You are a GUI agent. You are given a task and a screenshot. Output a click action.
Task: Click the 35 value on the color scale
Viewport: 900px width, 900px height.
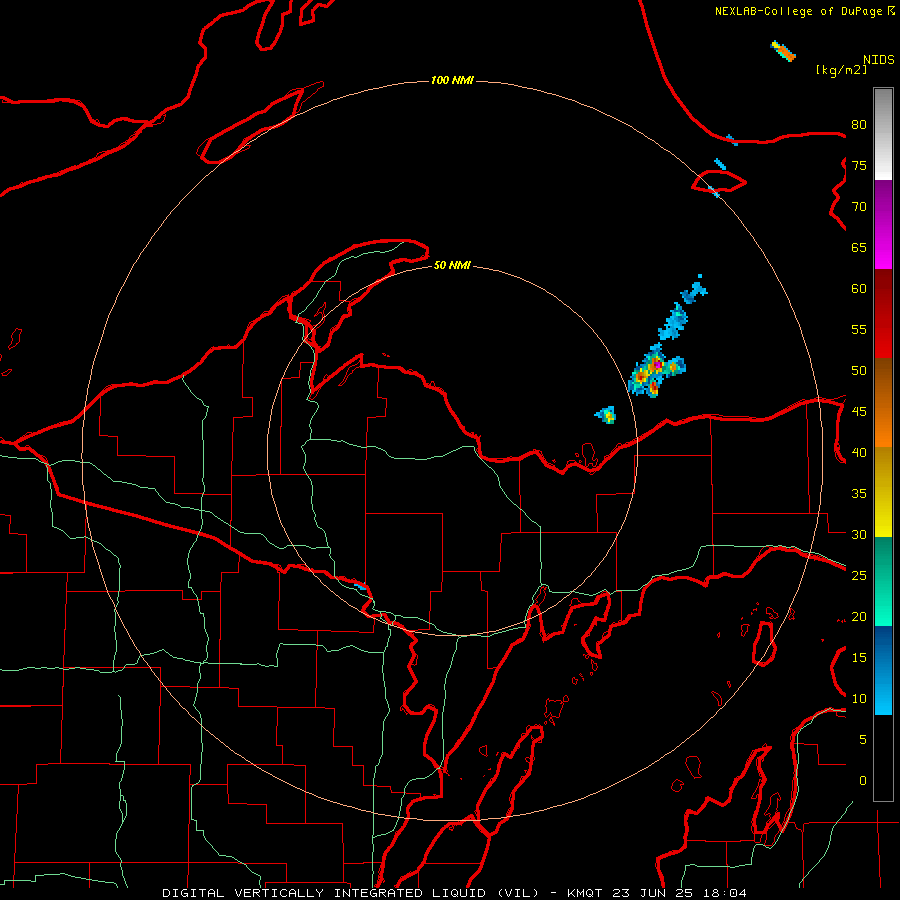[x=859, y=494]
